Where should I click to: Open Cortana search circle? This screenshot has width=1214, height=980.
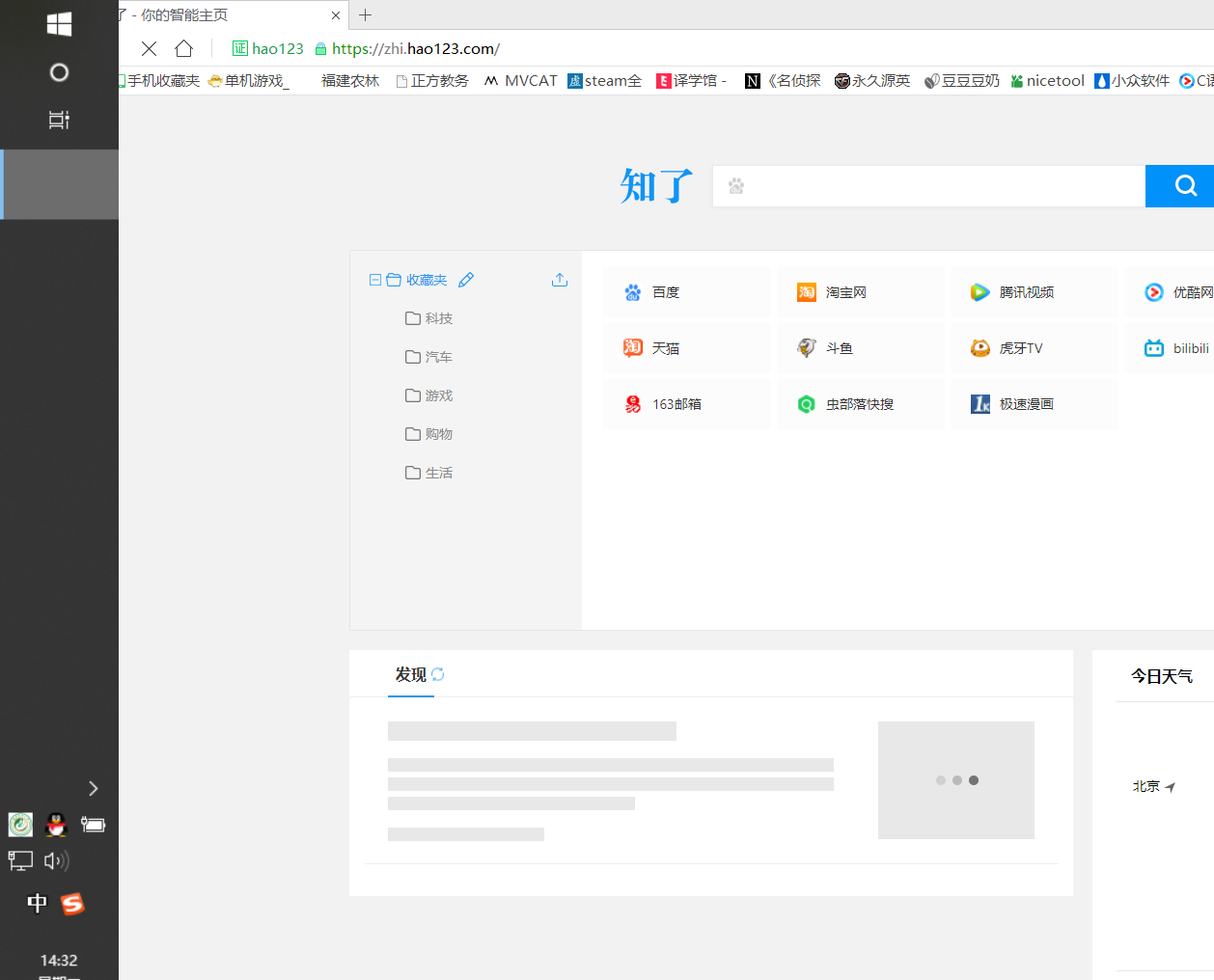[x=59, y=72]
